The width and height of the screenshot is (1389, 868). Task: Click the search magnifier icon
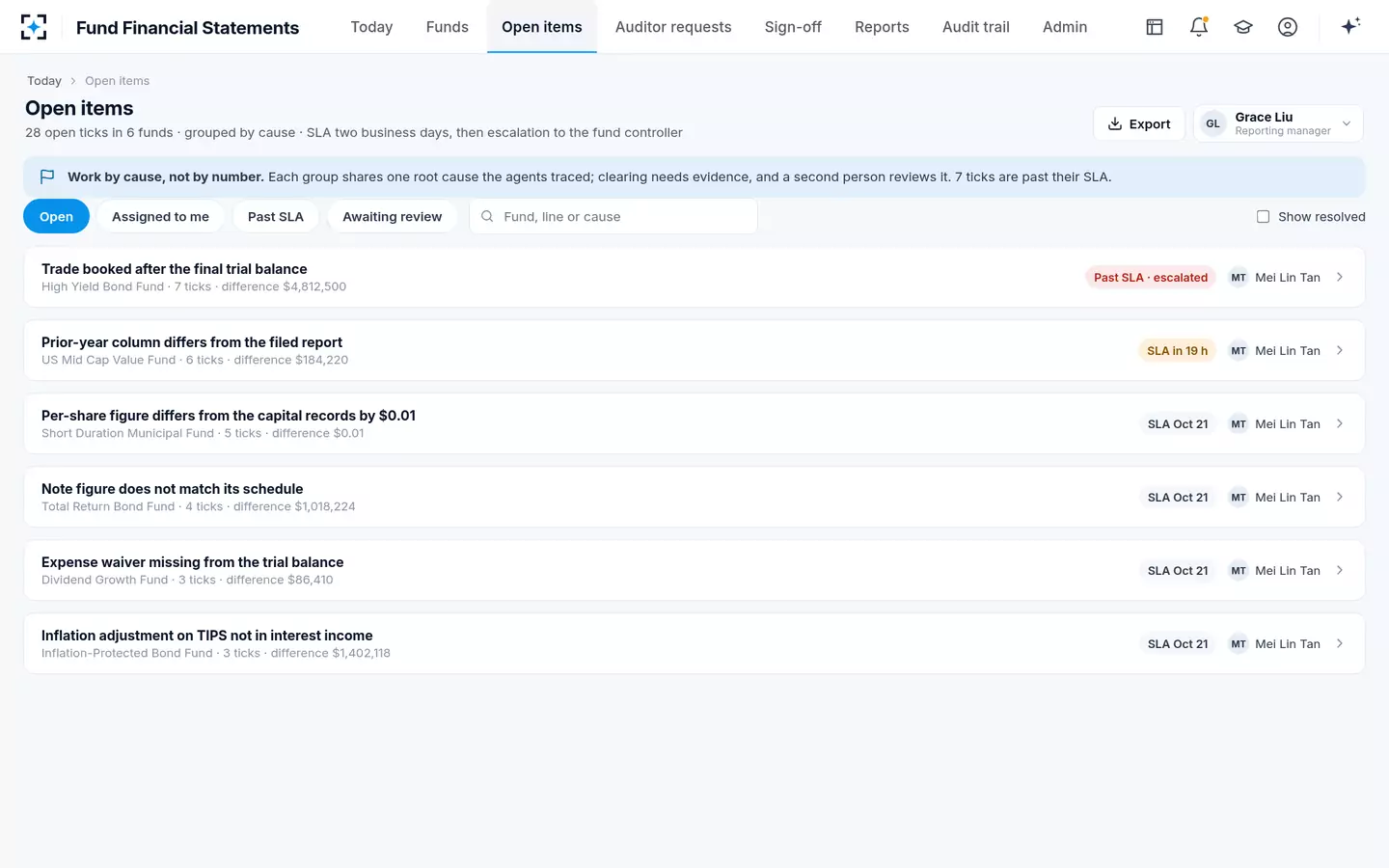(487, 217)
